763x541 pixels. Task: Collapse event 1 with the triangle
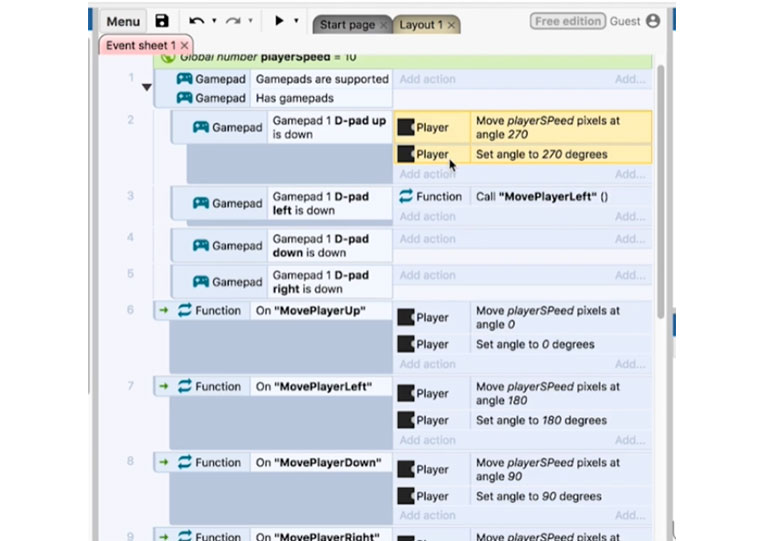(146, 88)
